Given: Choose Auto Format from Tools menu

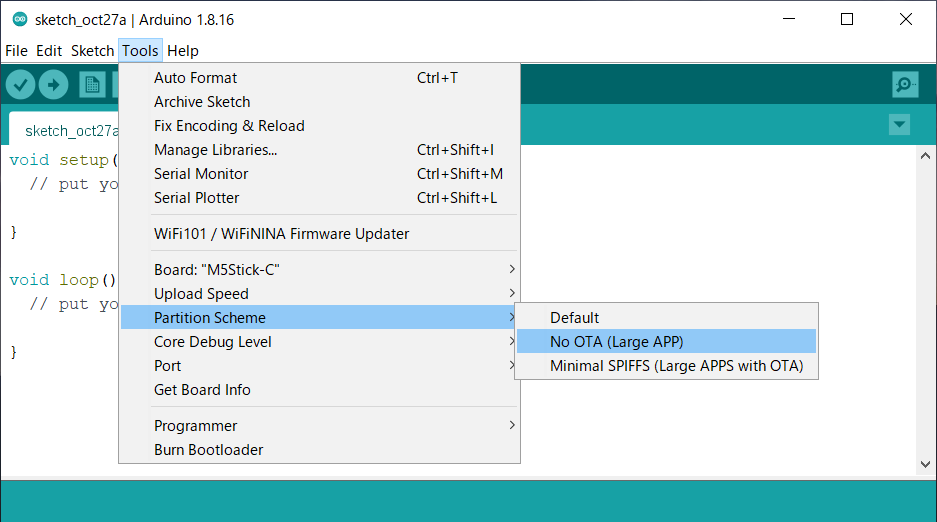Looking at the screenshot, I should coord(320,78).
